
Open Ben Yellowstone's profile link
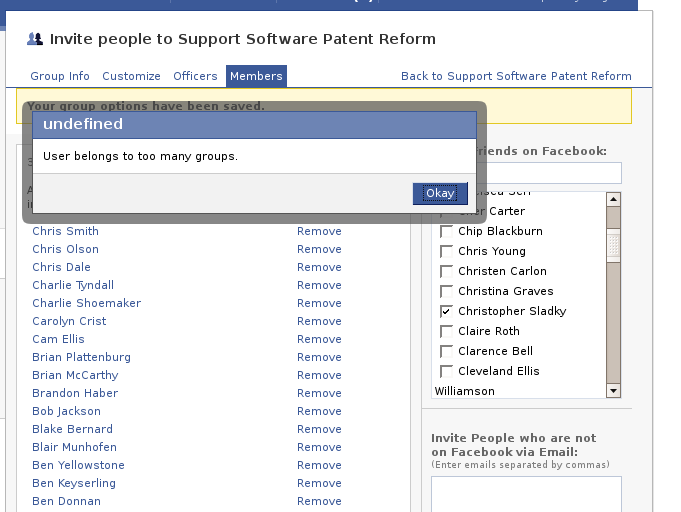(78, 466)
